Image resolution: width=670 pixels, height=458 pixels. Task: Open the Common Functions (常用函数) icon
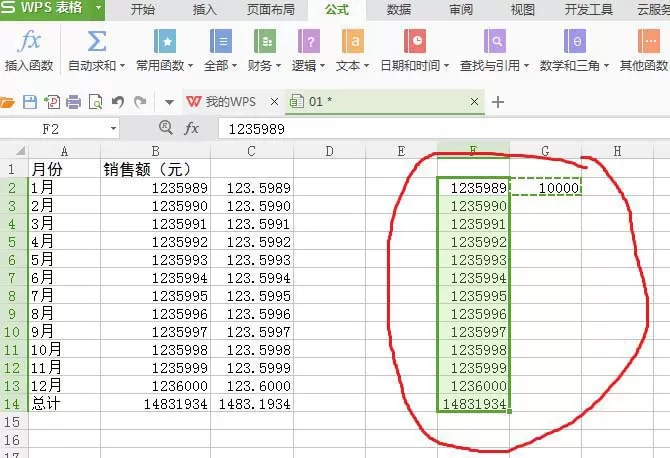[165, 41]
